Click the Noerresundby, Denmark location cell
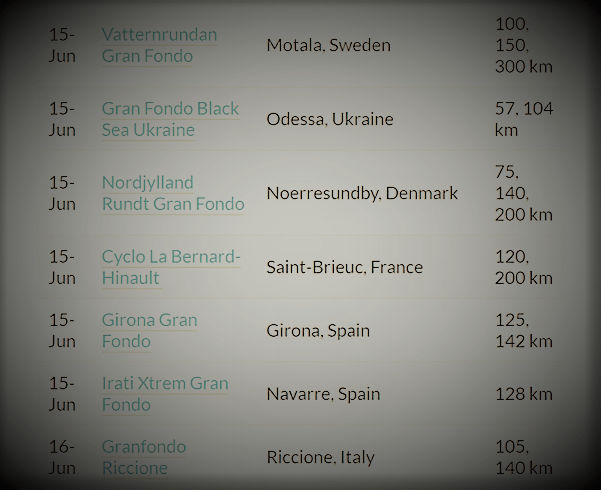 [x=362, y=193]
